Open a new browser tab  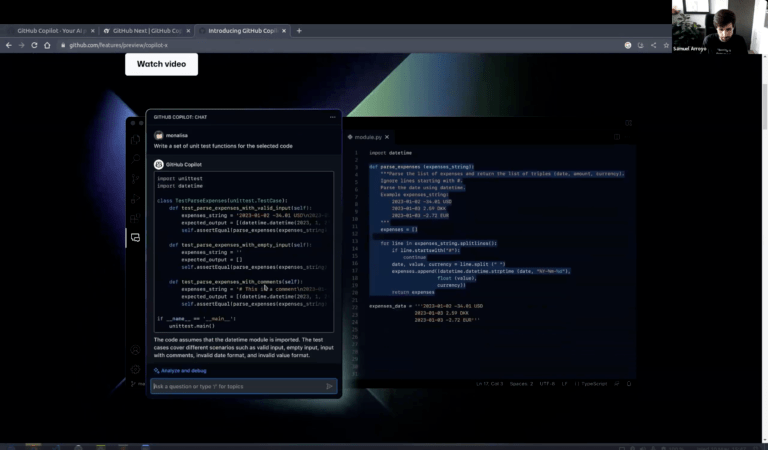299,31
